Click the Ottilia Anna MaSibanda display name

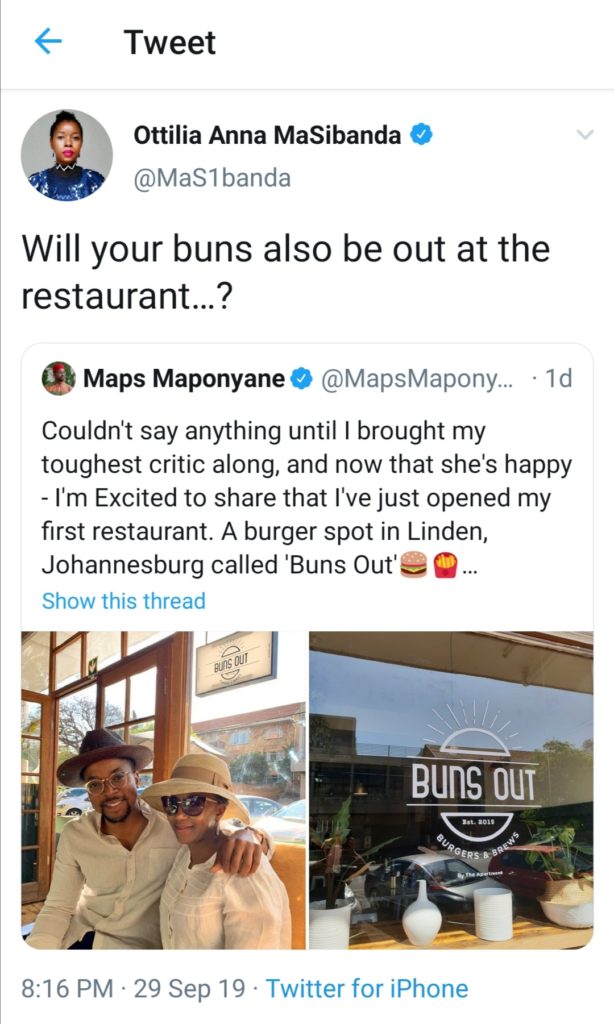(x=267, y=135)
